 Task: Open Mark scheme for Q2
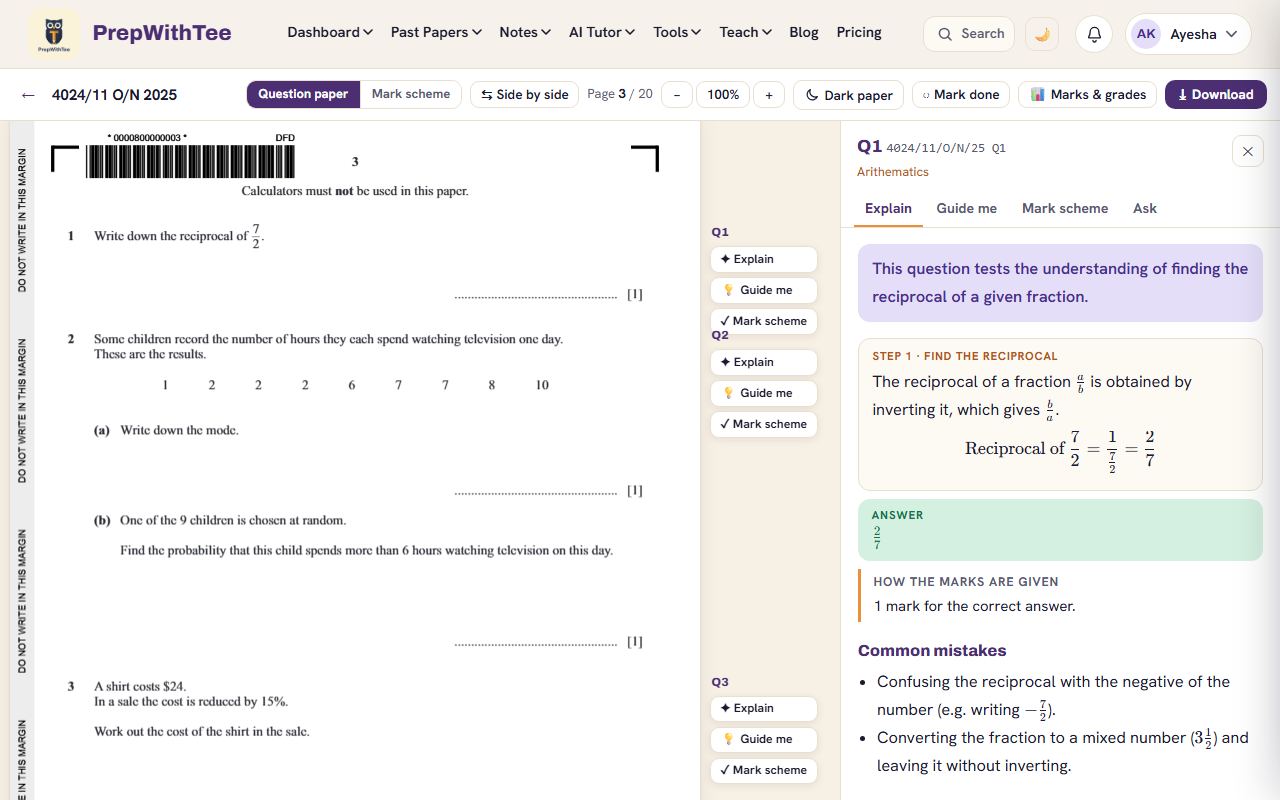764,424
